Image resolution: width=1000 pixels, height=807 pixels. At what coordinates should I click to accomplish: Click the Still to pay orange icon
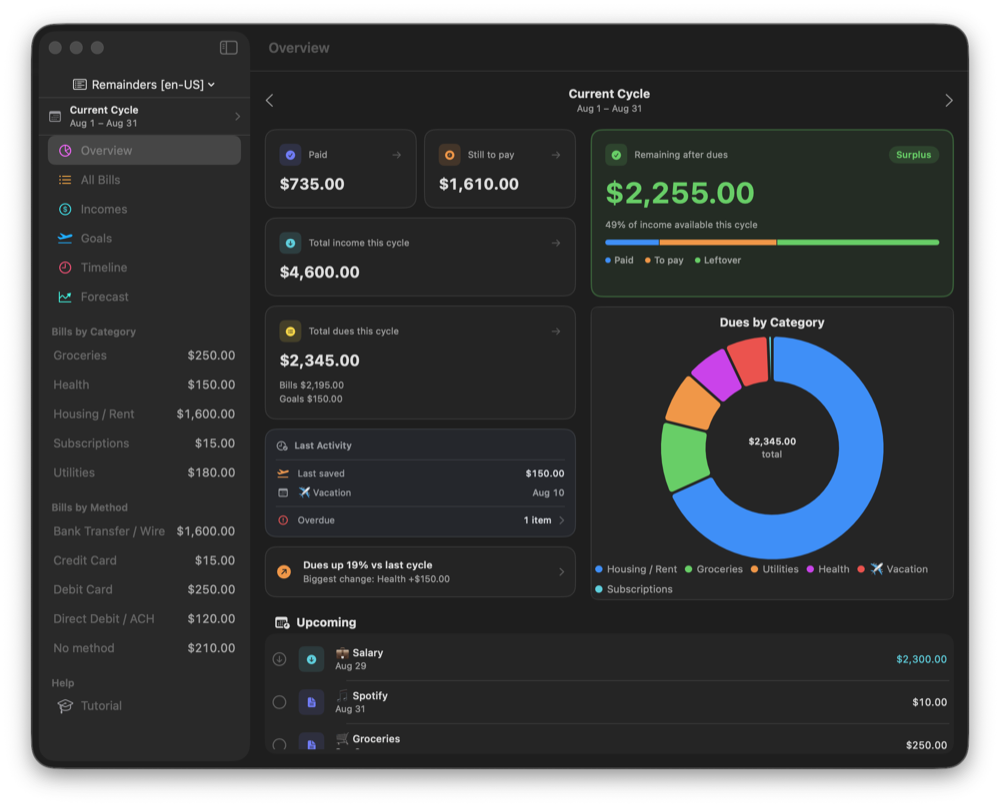pyautogui.click(x=450, y=155)
